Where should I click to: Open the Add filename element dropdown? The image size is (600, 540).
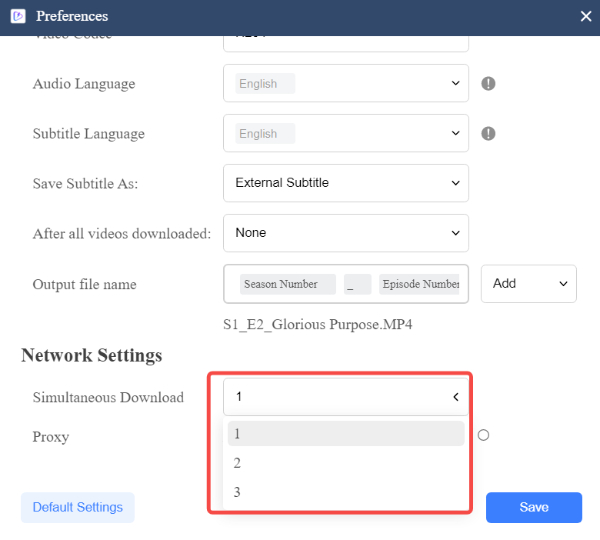tap(528, 284)
